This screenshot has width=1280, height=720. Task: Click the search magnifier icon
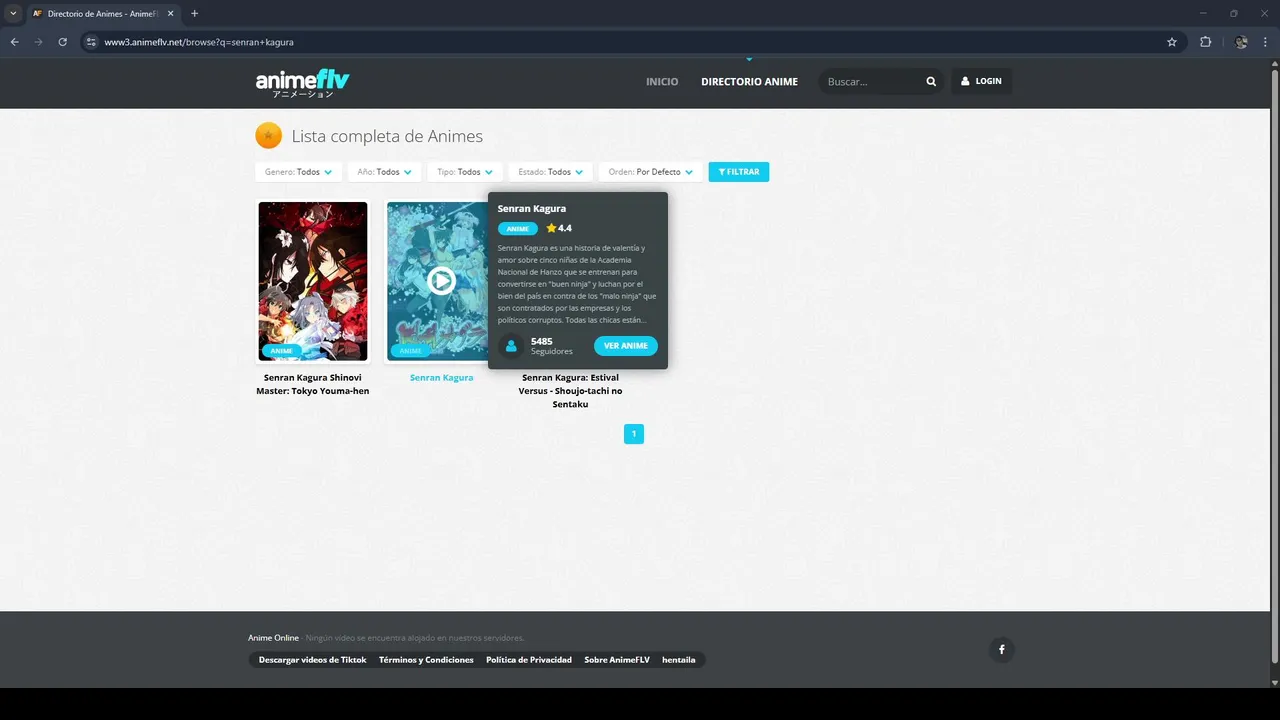click(931, 82)
